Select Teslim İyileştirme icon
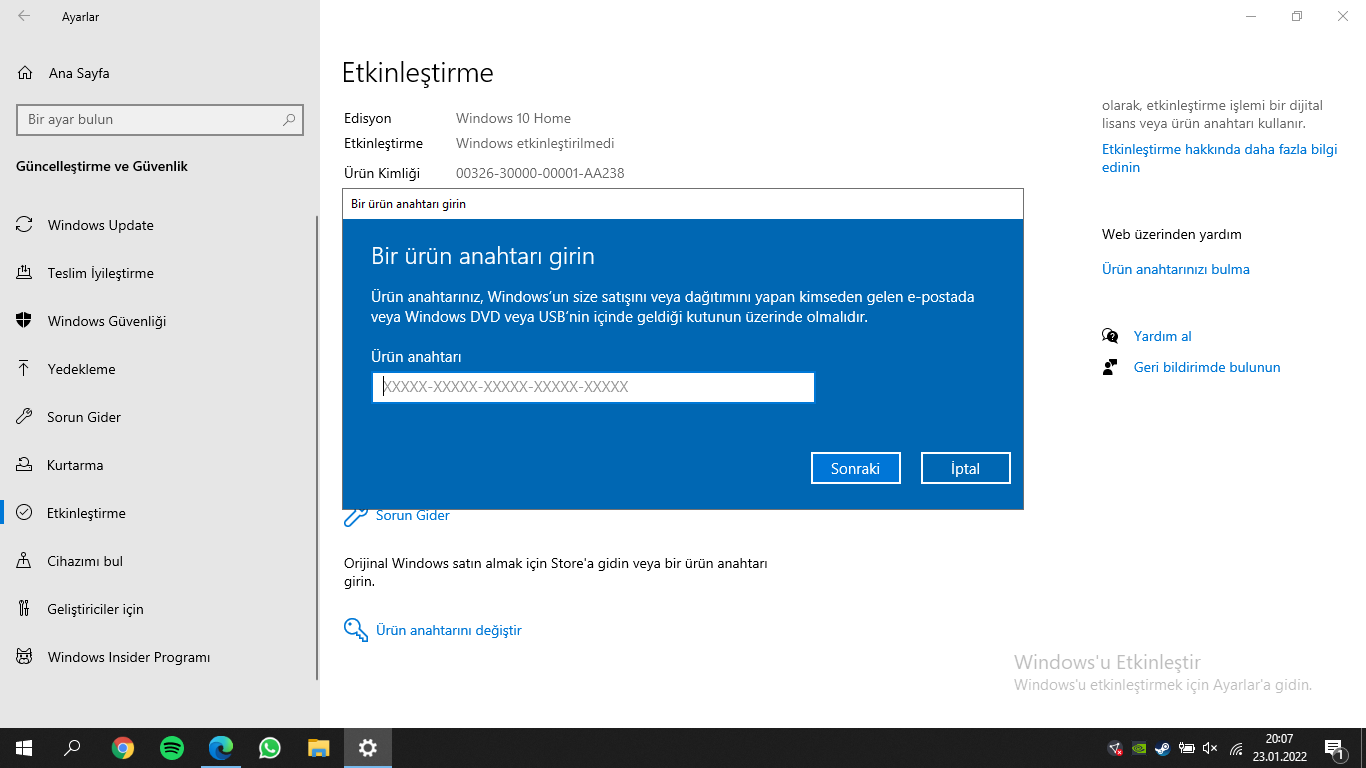Image resolution: width=1366 pixels, height=768 pixels. pos(24,273)
